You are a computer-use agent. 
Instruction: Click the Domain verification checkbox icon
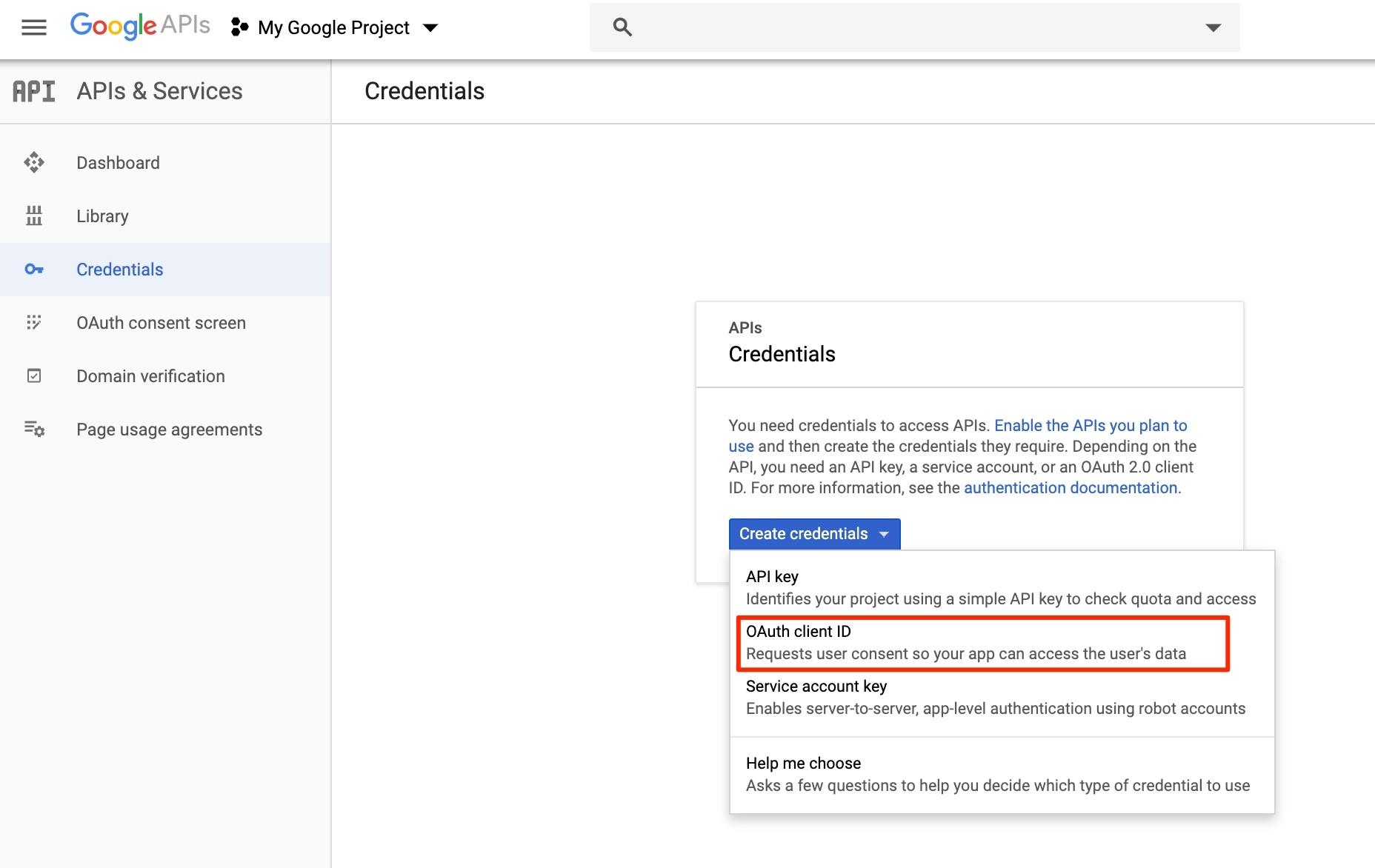click(34, 376)
